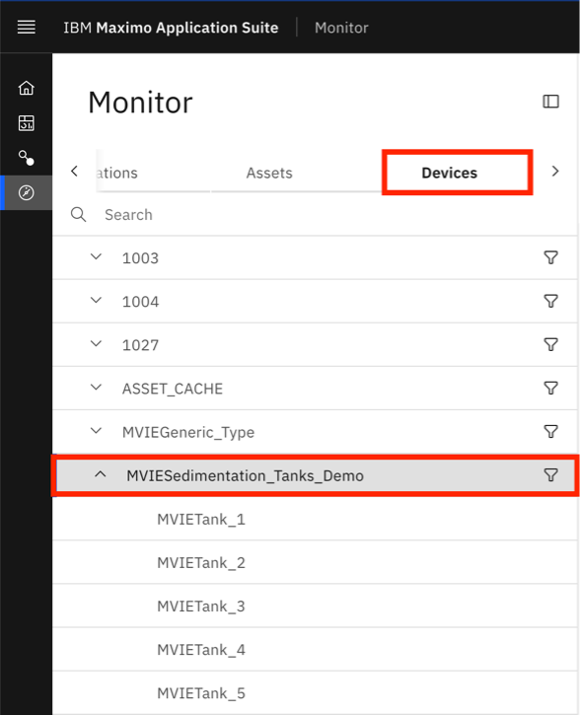Show previous tabs with left arrow
The height and width of the screenshot is (715, 583).
(x=74, y=171)
